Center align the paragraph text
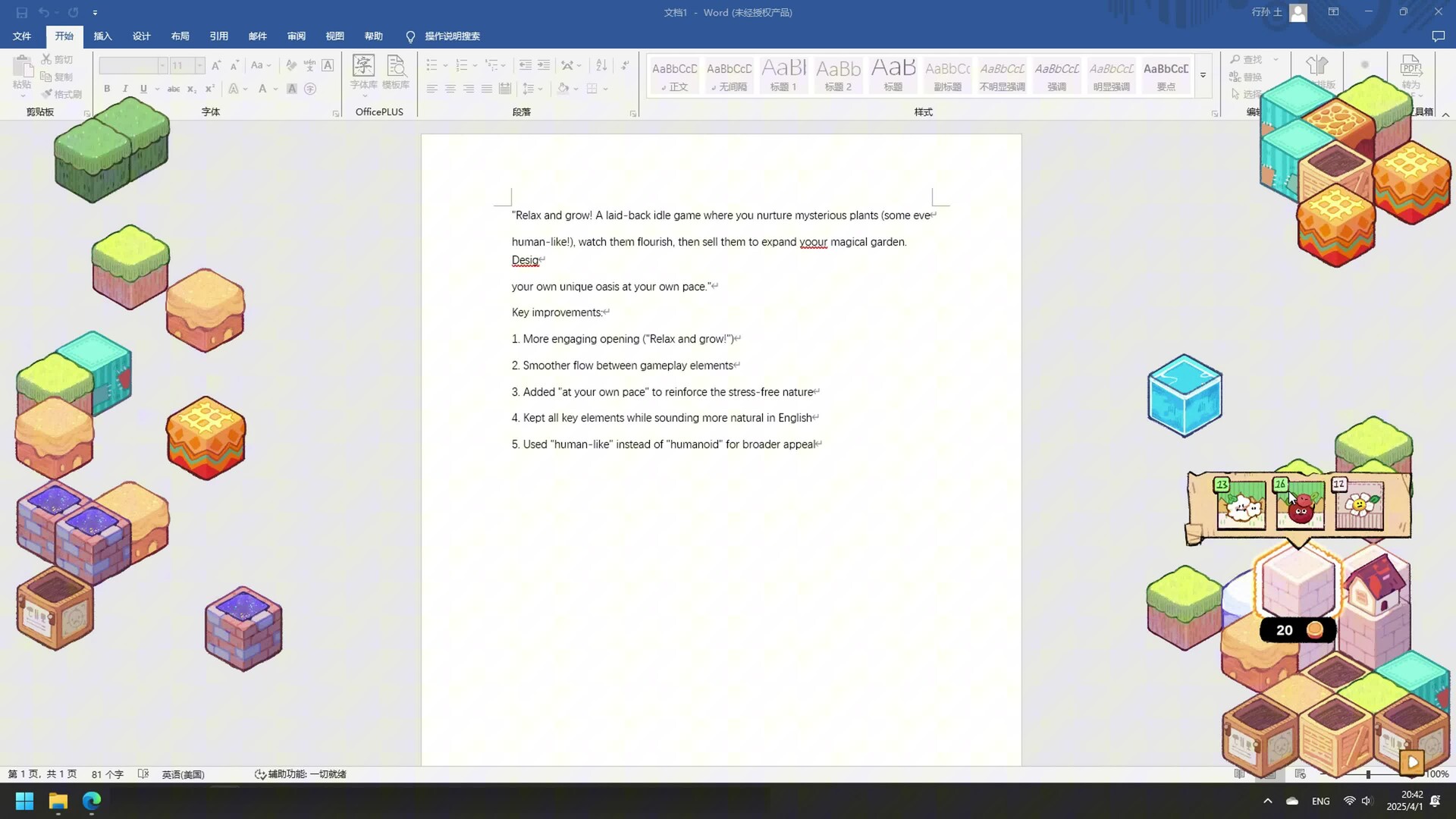 click(450, 89)
